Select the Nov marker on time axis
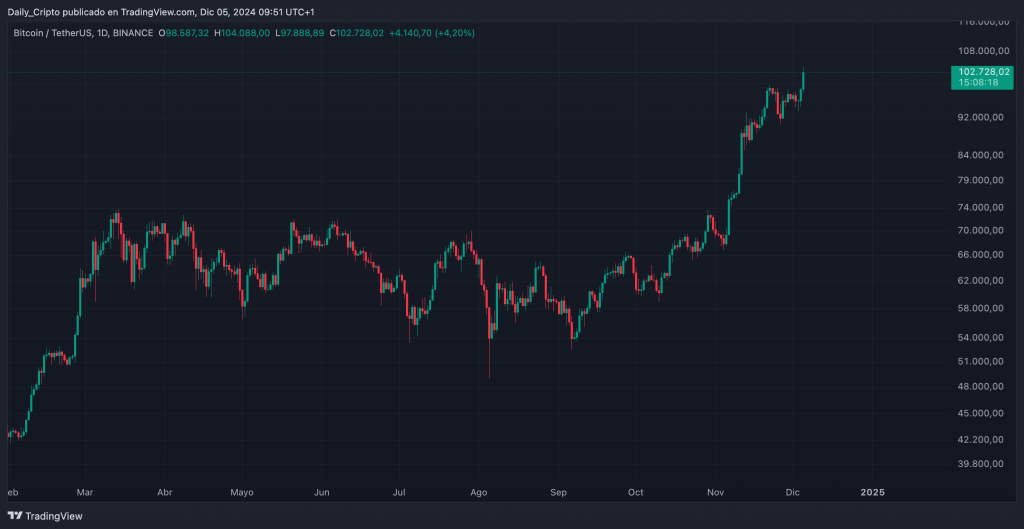The image size is (1024, 529). (x=716, y=493)
